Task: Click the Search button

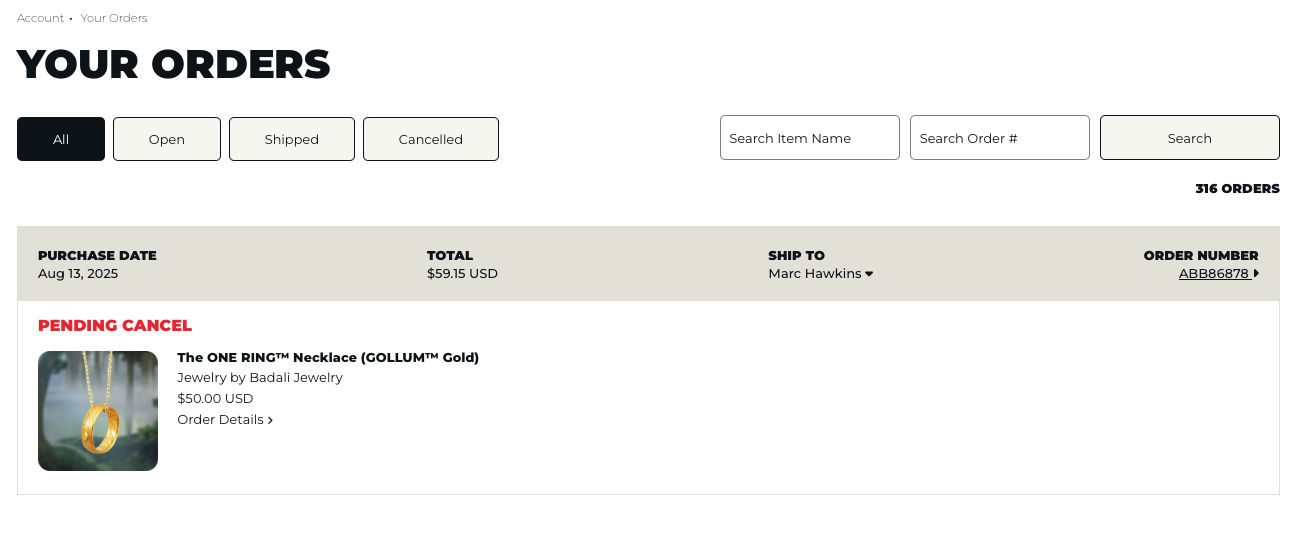Action: click(x=1190, y=138)
